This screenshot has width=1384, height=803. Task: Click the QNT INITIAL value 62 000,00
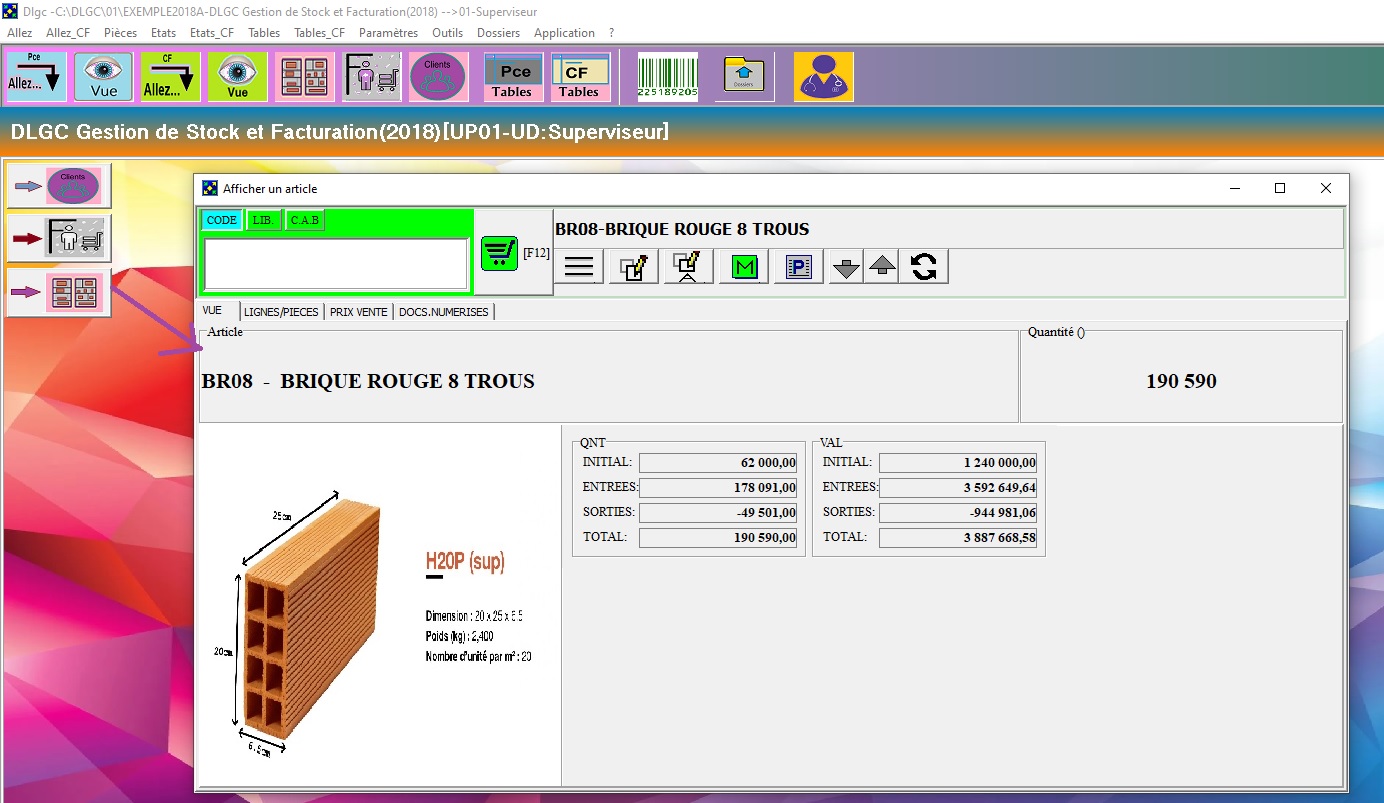pyautogui.click(x=718, y=463)
